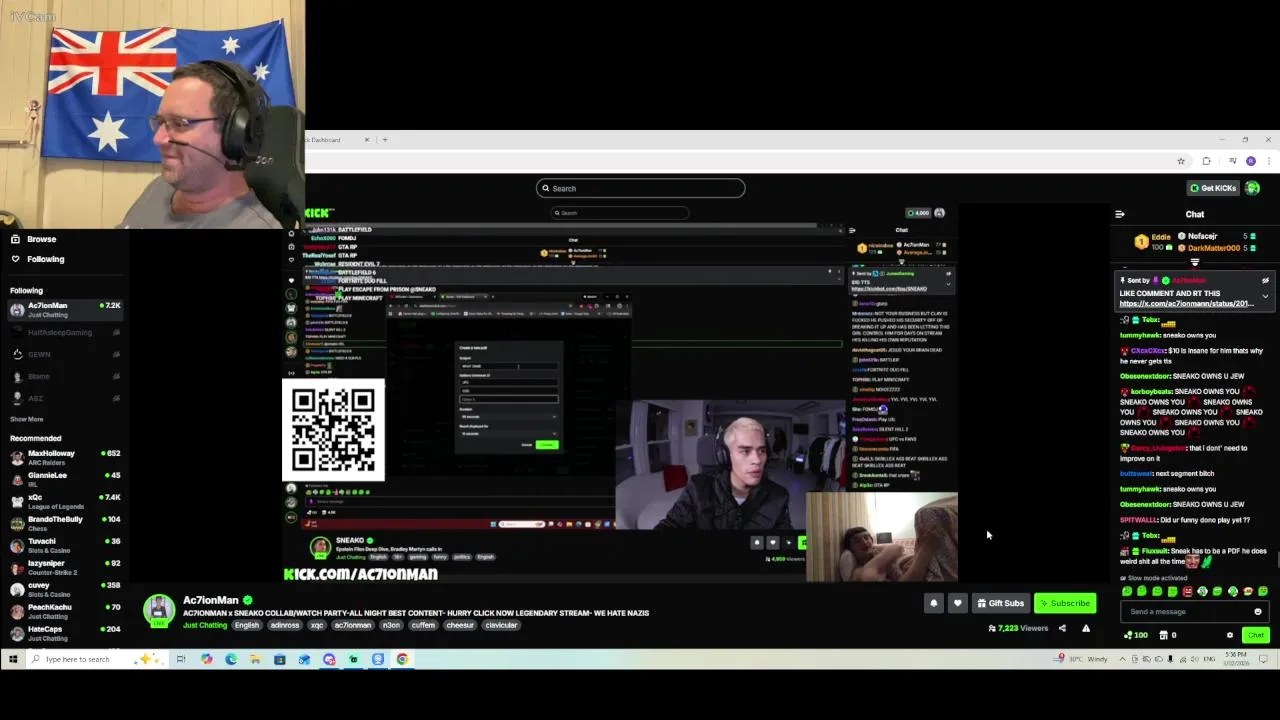This screenshot has height=720, width=1280.
Task: Open Chrome media control icon
Action: [x=1232, y=161]
